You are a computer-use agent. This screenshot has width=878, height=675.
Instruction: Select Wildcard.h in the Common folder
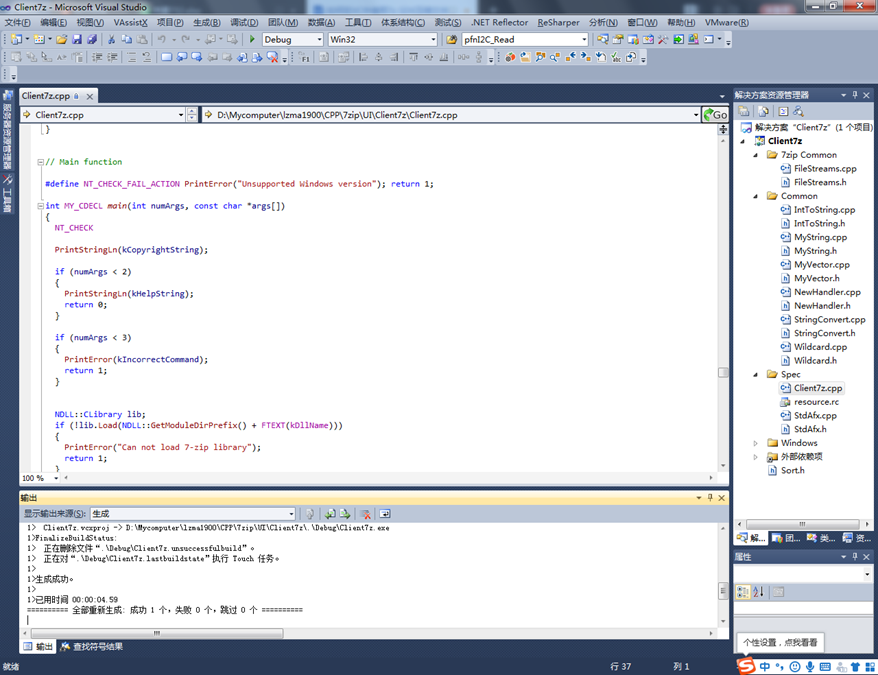click(x=815, y=361)
